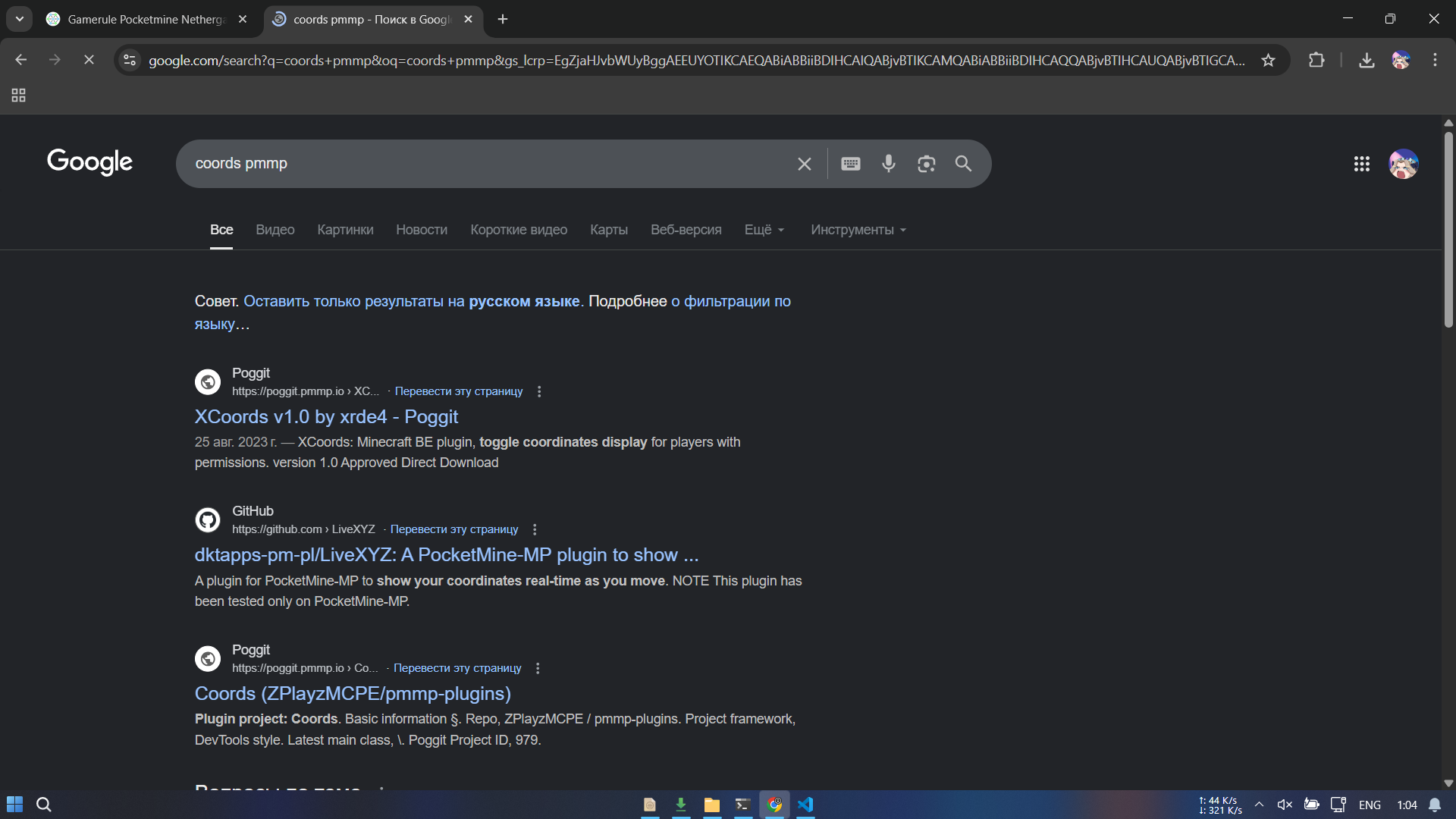The image size is (1456, 819).
Task: Open three-dot menu for XCoords result
Action: [x=539, y=391]
